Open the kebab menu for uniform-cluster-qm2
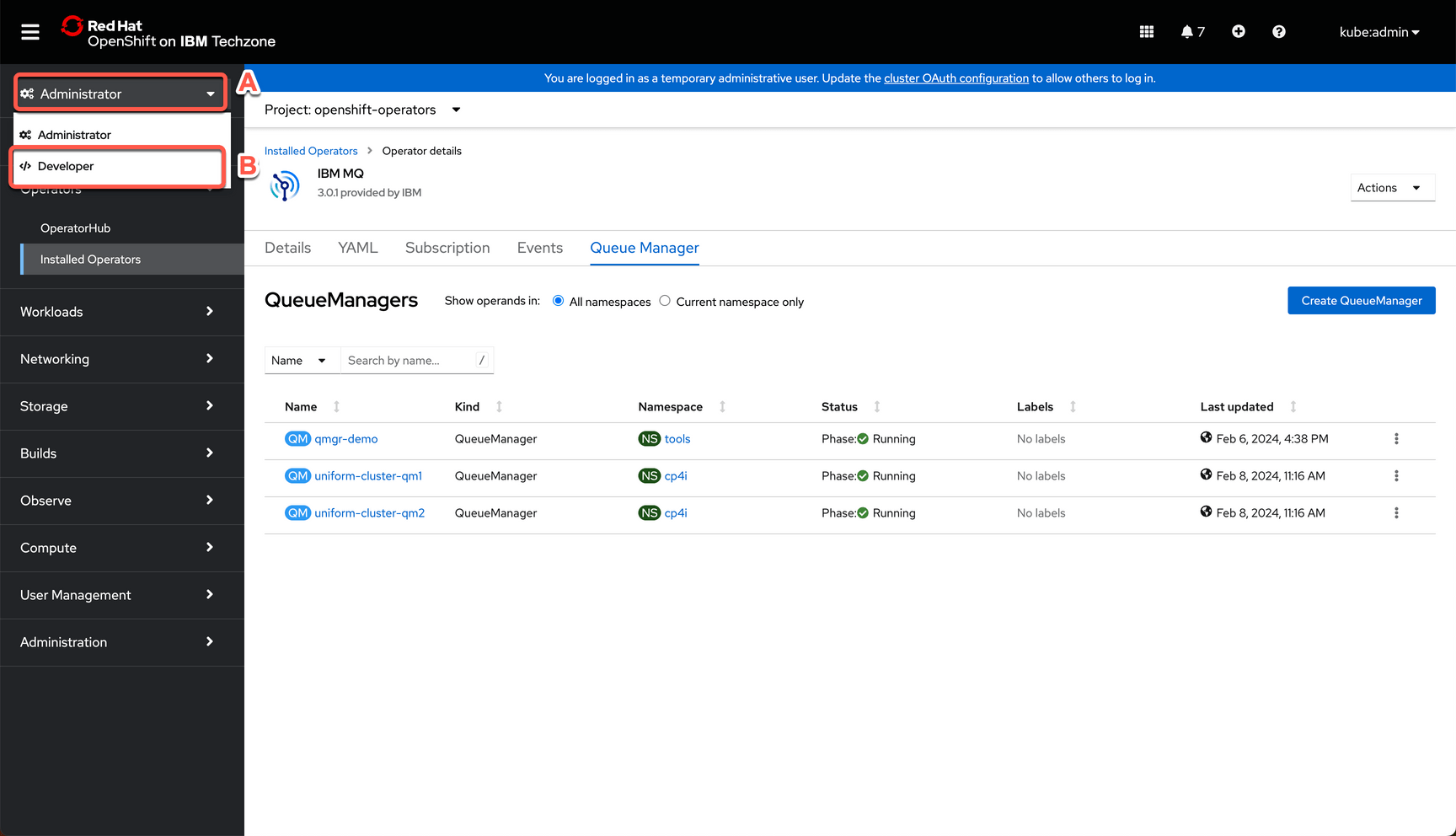Screen dimensions: 1456x836 pos(1396,512)
